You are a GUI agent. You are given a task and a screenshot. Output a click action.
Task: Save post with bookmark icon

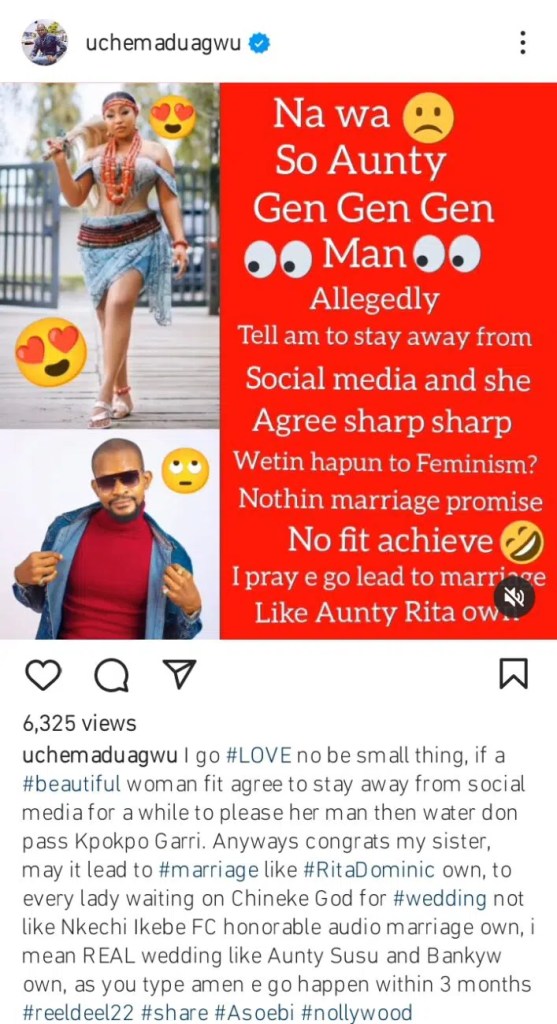click(513, 674)
